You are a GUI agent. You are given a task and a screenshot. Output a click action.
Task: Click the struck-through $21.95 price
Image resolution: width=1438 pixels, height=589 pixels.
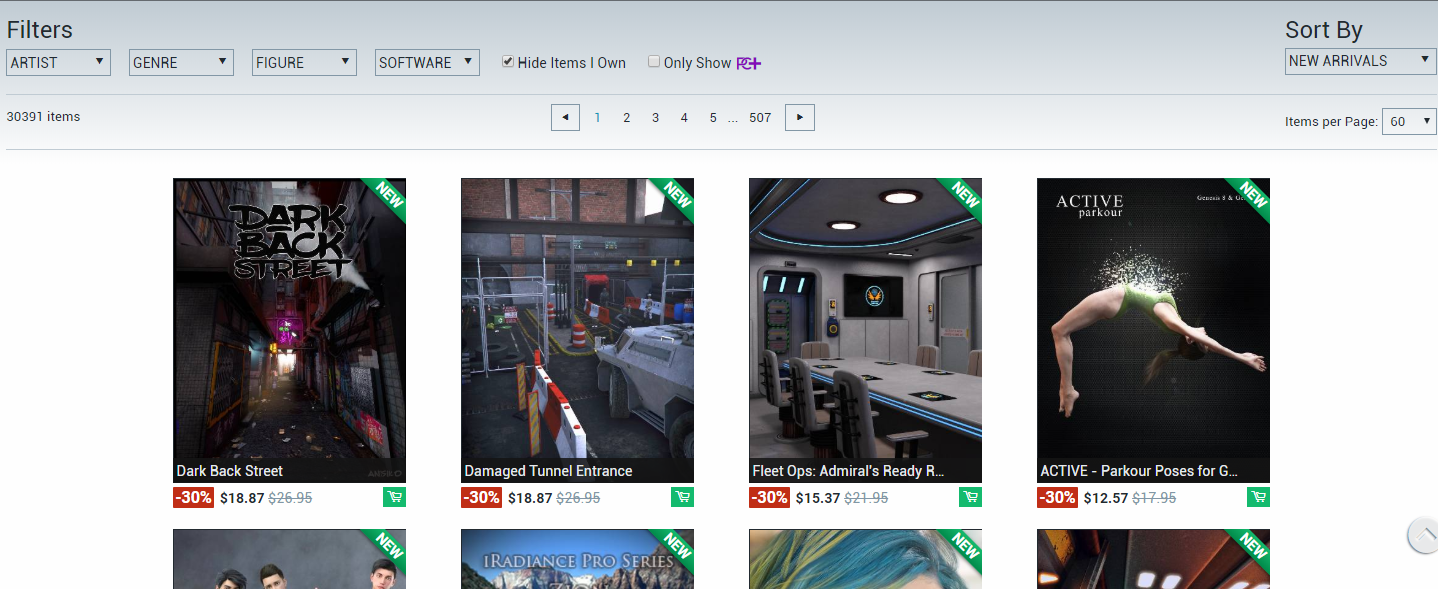866,498
